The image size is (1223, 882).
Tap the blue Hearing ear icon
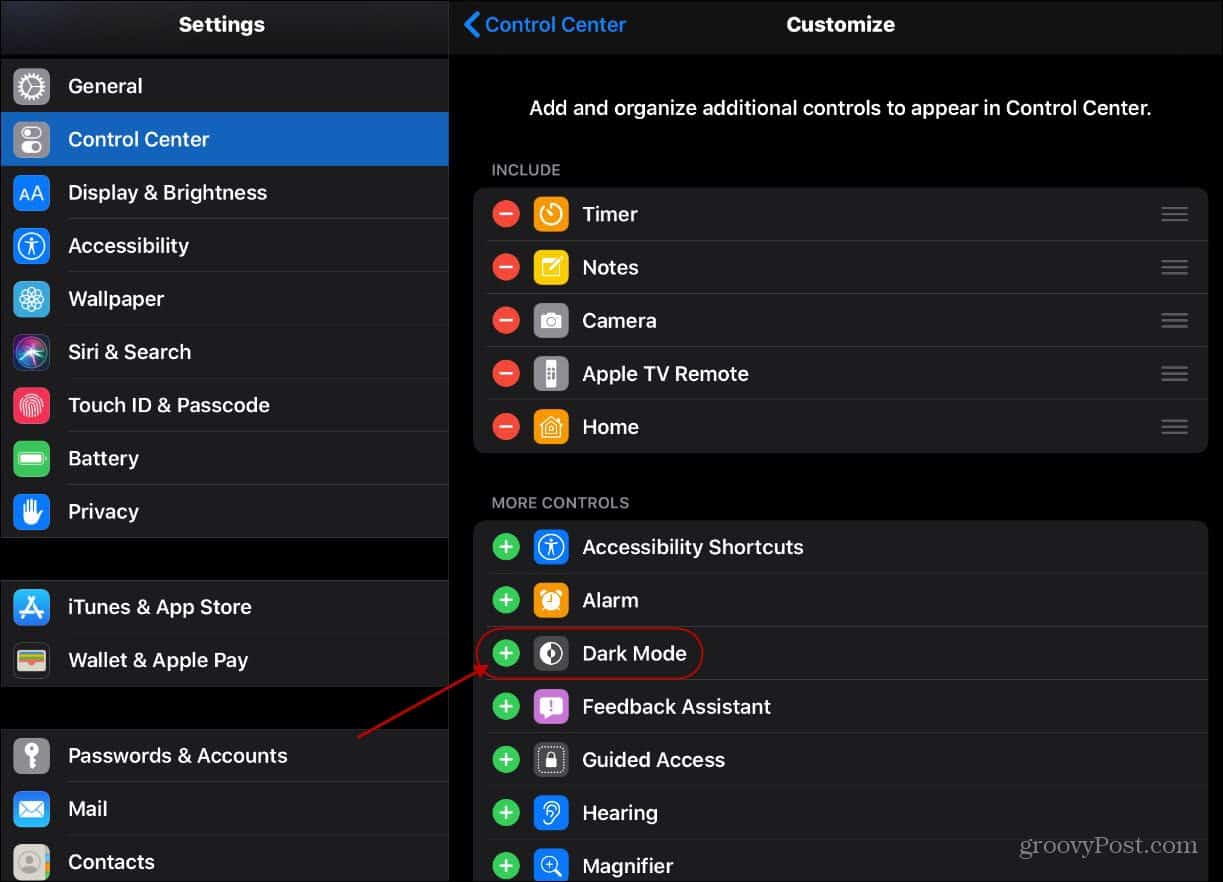551,813
